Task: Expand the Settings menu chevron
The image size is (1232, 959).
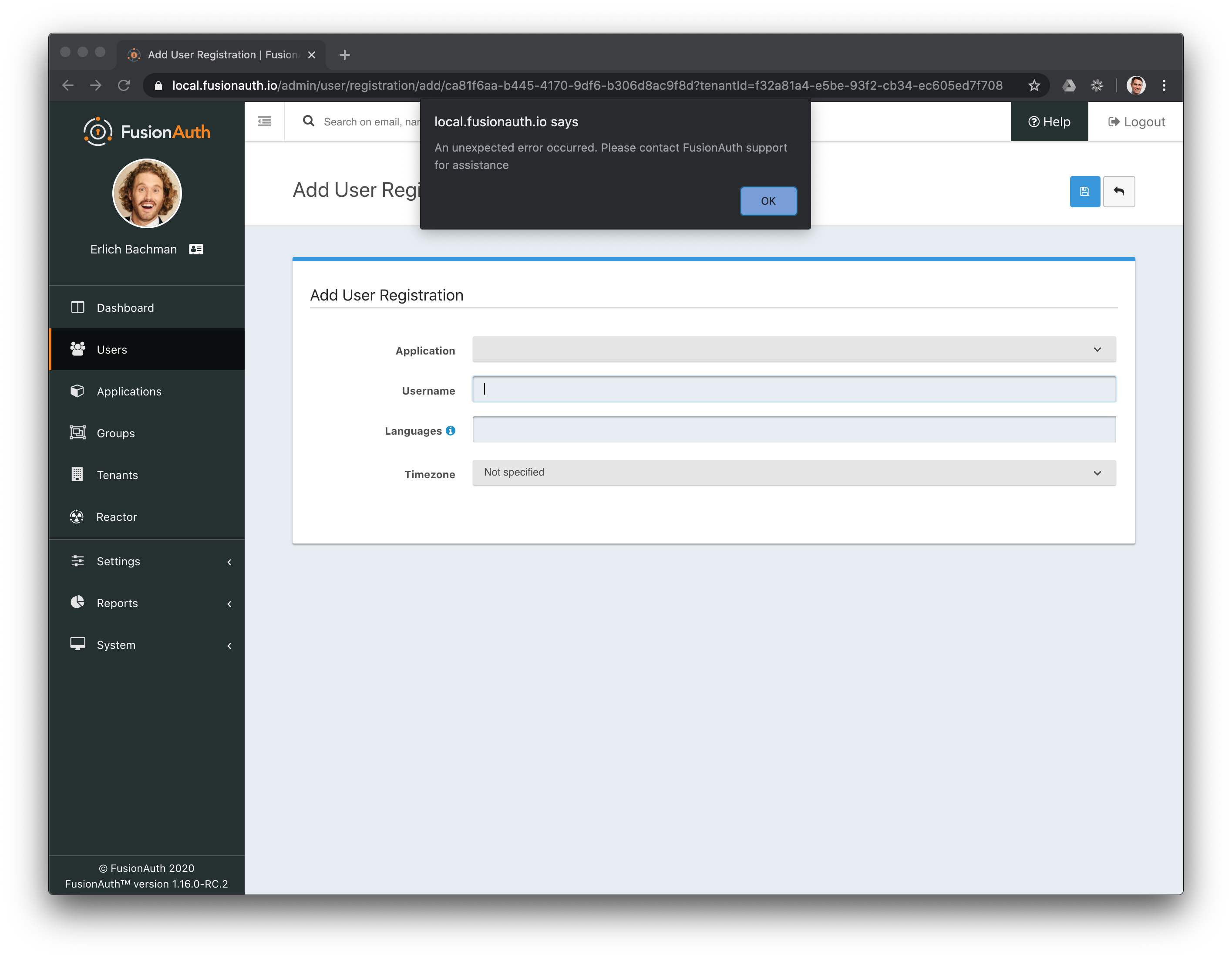Action: [x=229, y=562]
